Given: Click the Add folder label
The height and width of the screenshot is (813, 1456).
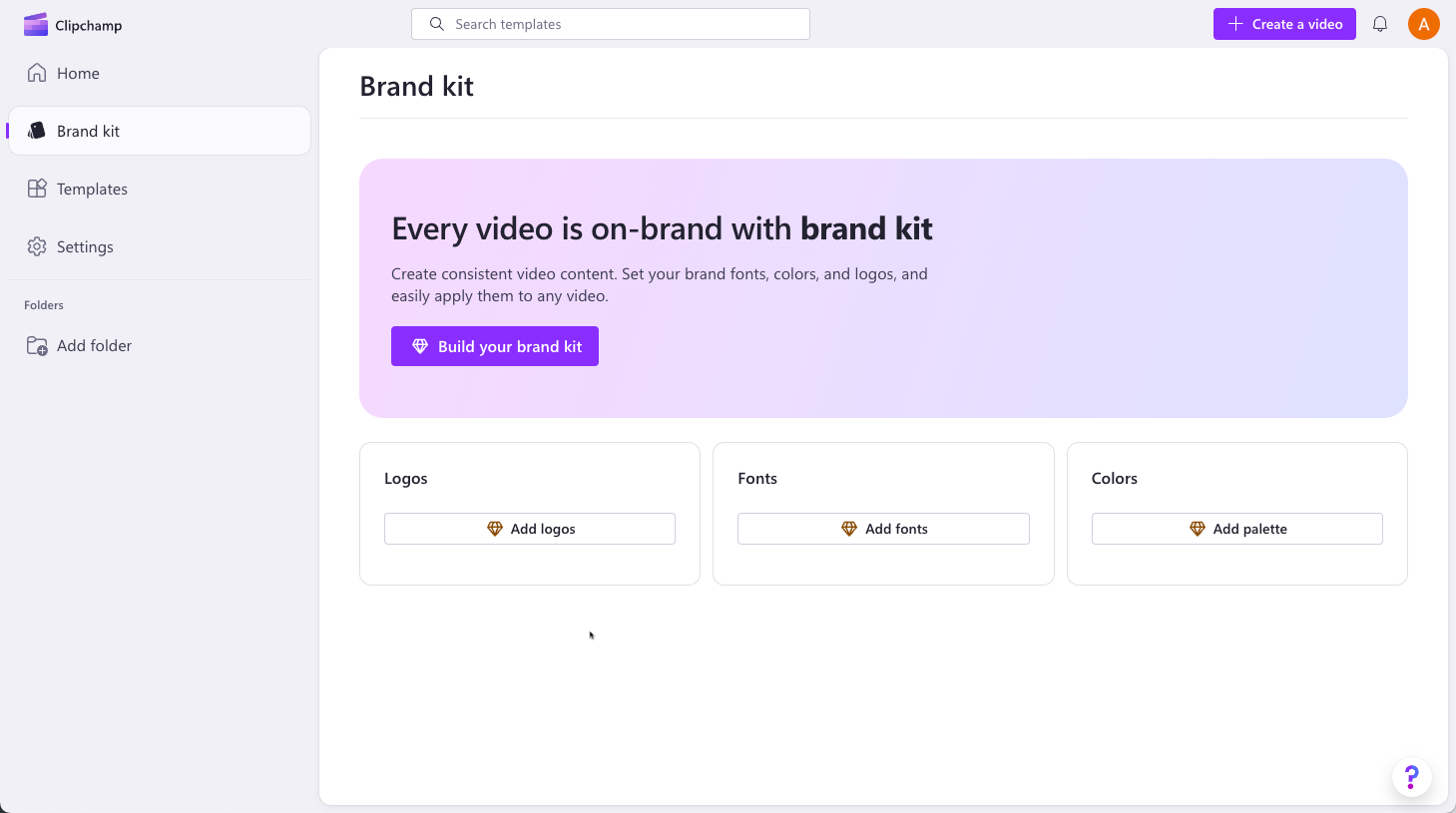Looking at the screenshot, I should point(94,346).
